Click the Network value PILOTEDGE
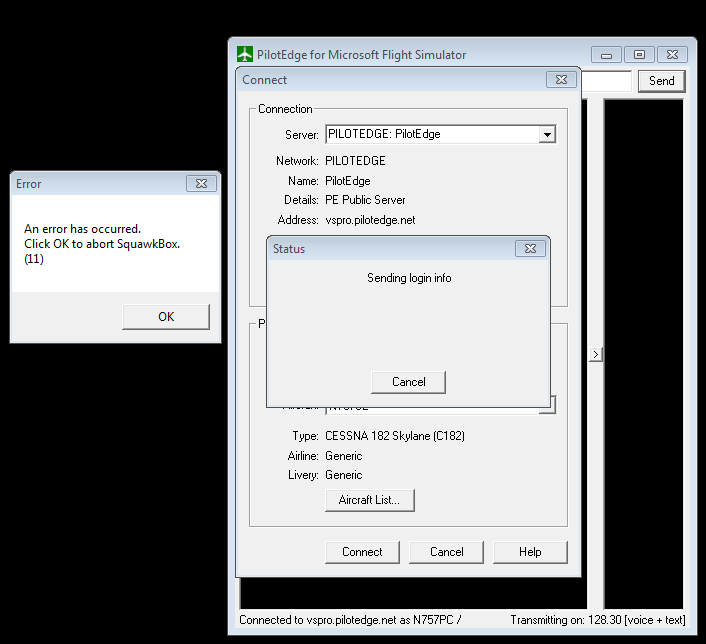The height and width of the screenshot is (644, 706). 355,161
